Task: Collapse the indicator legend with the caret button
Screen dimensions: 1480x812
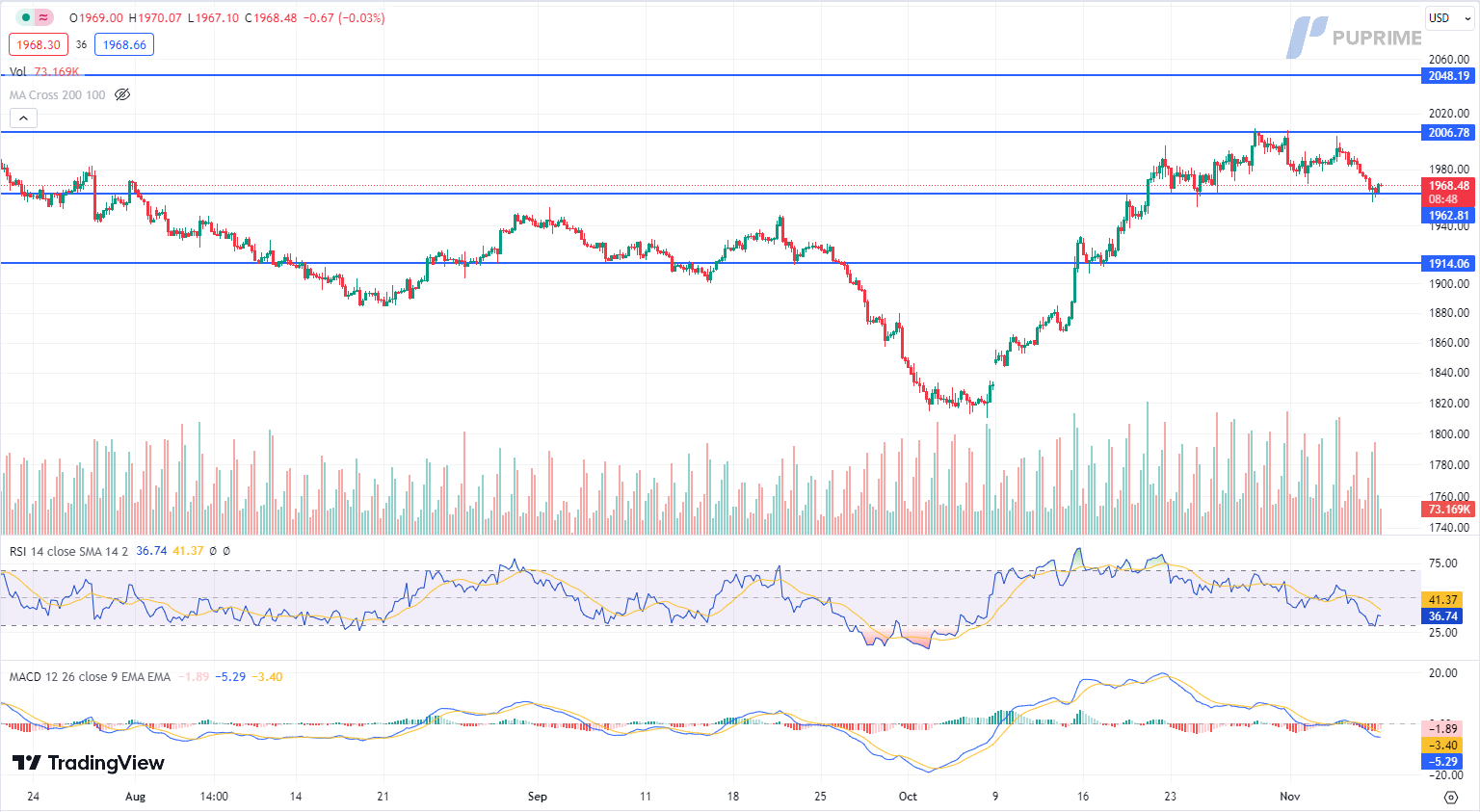Action: click(23, 118)
